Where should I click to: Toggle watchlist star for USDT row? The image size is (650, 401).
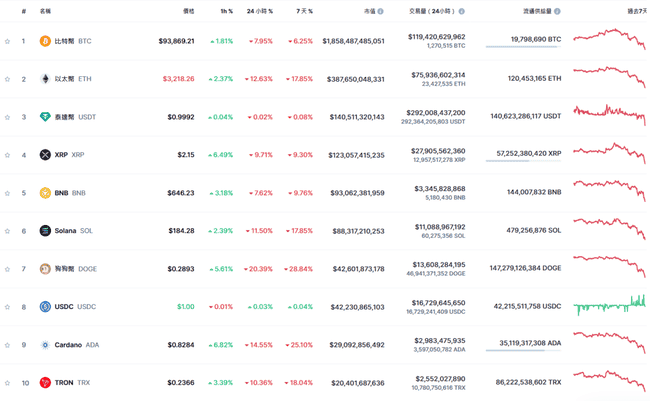7,117
